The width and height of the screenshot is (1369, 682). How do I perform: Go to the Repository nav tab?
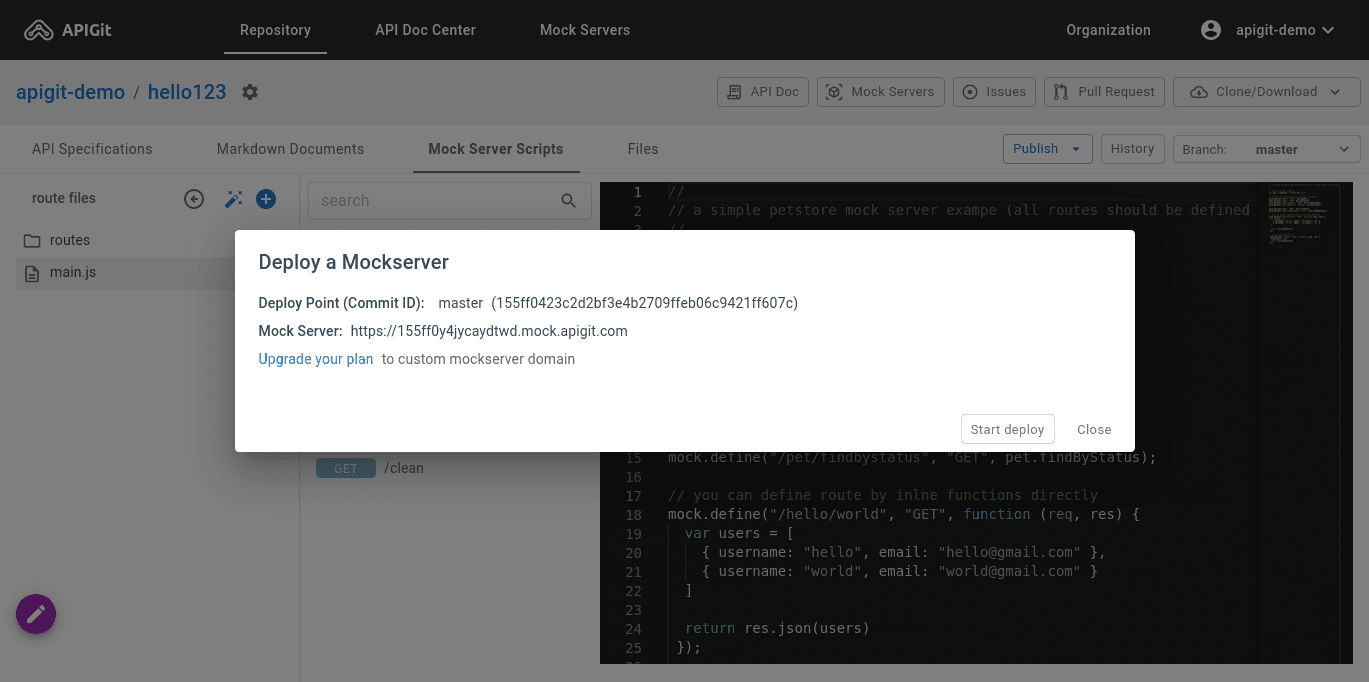275,30
